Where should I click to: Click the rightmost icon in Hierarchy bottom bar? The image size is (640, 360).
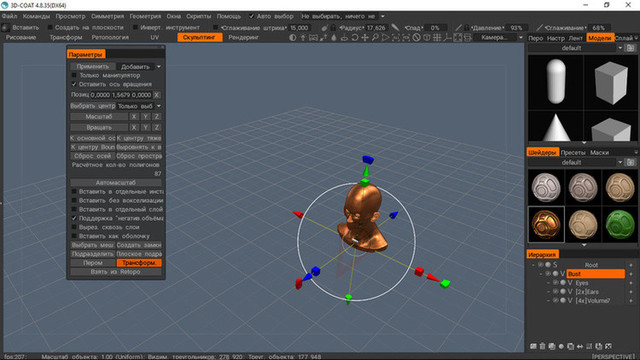tap(608, 346)
